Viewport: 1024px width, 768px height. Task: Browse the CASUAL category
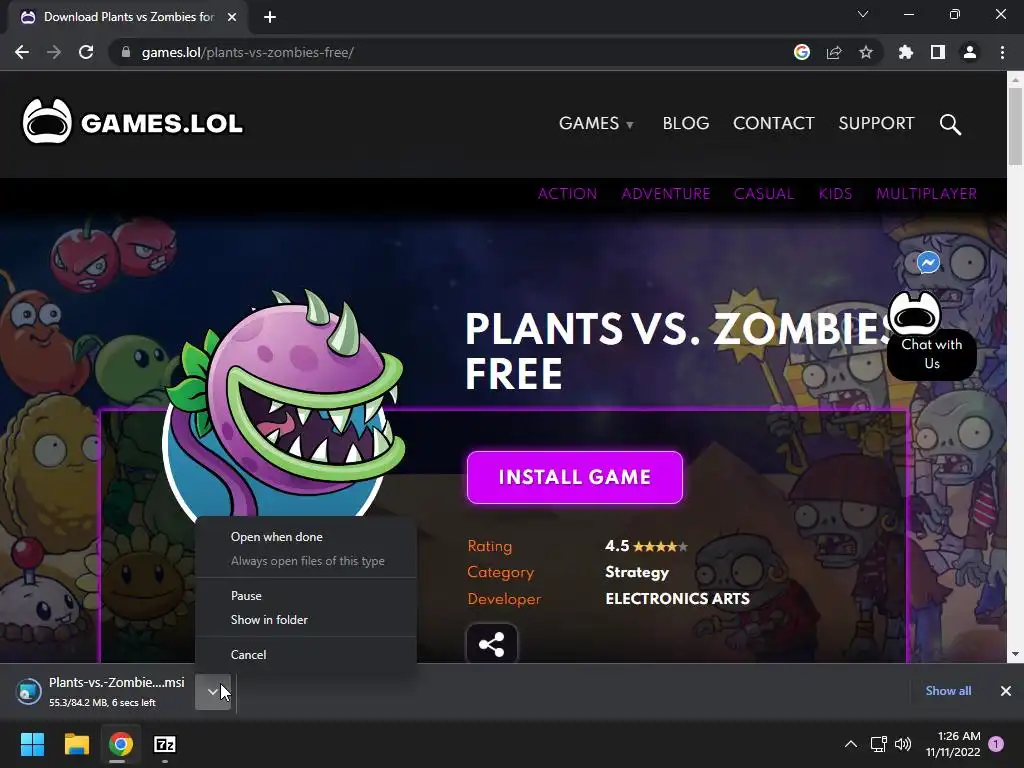click(763, 194)
